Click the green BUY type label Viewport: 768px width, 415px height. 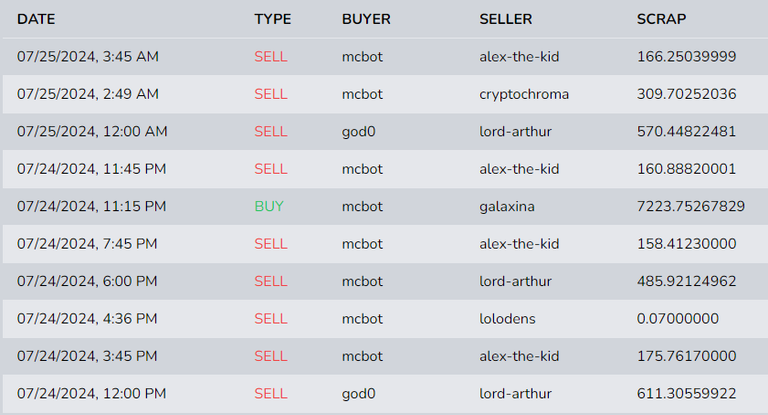tap(269, 206)
